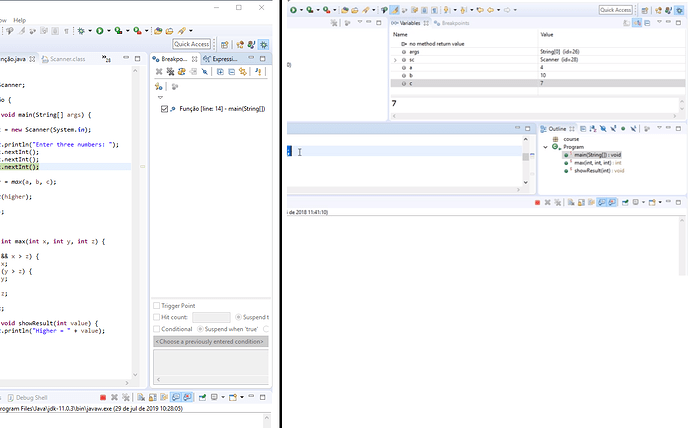690x428 pixels.
Task: Click the green Run button in left toolbar
Action: click(100, 31)
